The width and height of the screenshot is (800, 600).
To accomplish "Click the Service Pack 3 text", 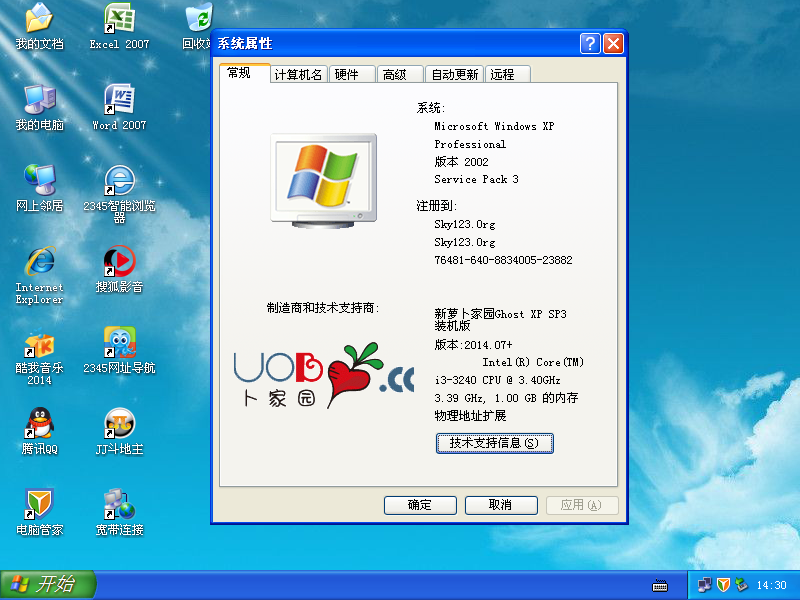I will (476, 179).
